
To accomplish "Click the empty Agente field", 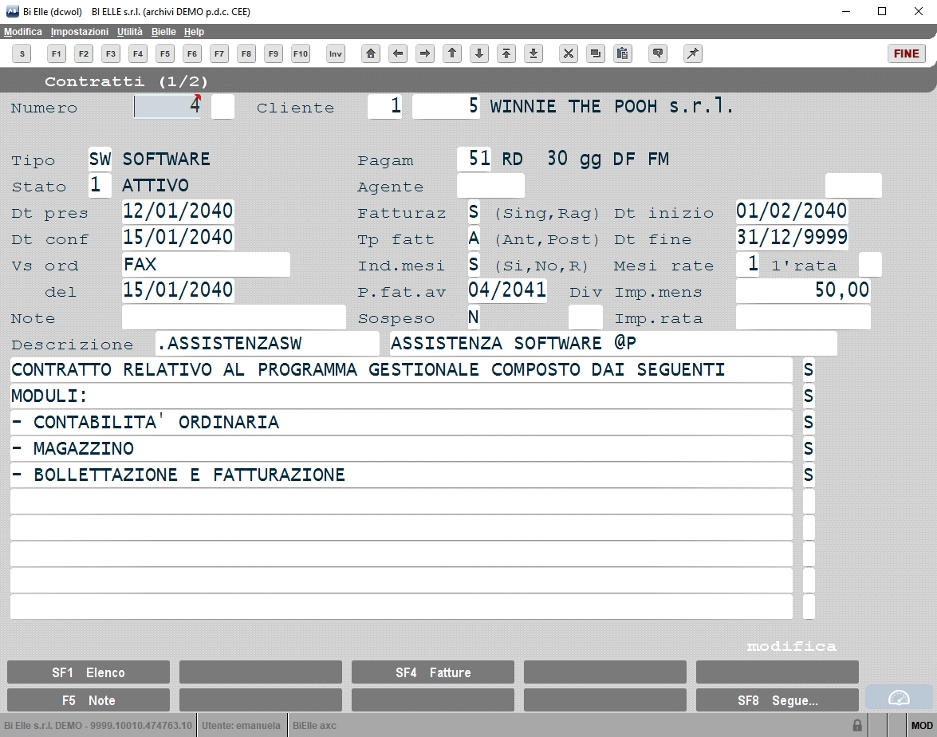I will point(491,185).
